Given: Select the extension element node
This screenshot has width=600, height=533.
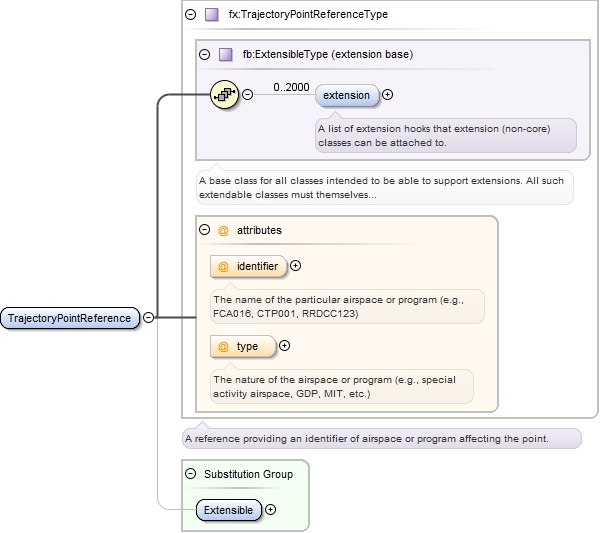Looking at the screenshot, I should tap(347, 95).
